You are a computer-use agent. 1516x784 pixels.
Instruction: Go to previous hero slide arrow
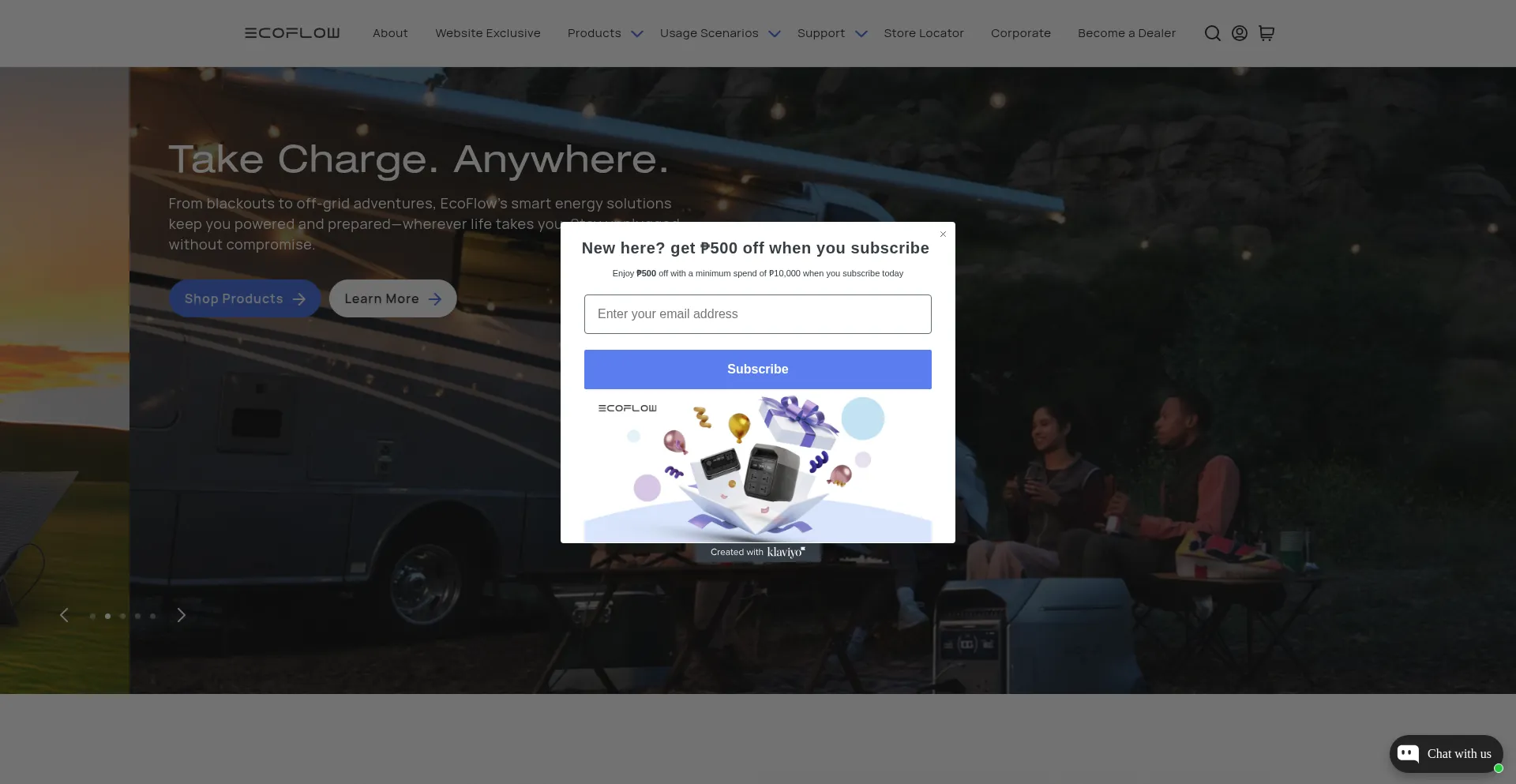[x=64, y=615]
